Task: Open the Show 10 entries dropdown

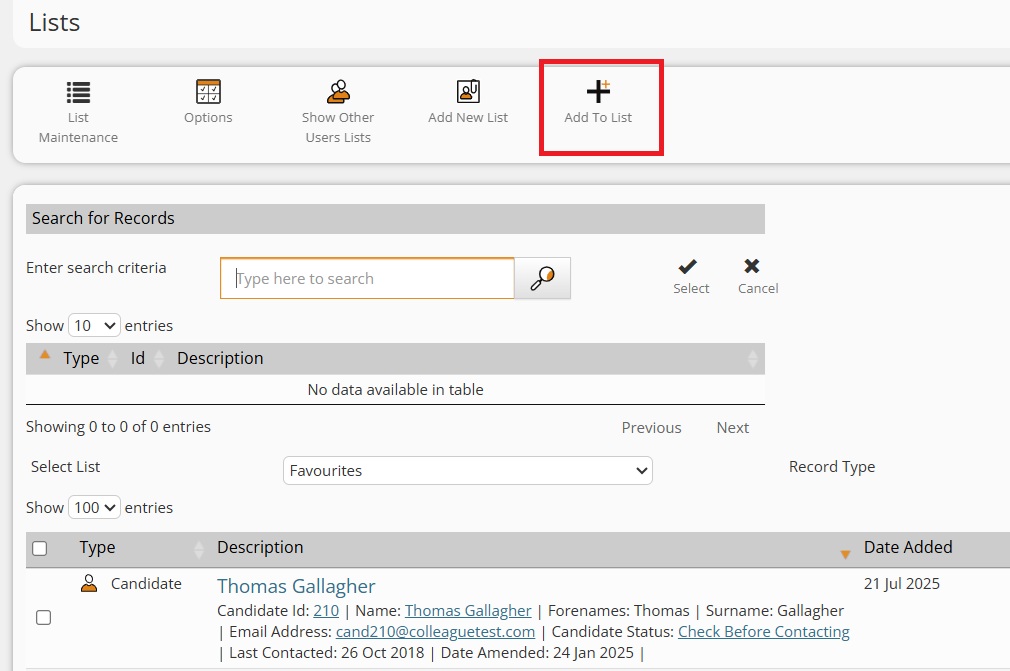Action: [x=94, y=326]
